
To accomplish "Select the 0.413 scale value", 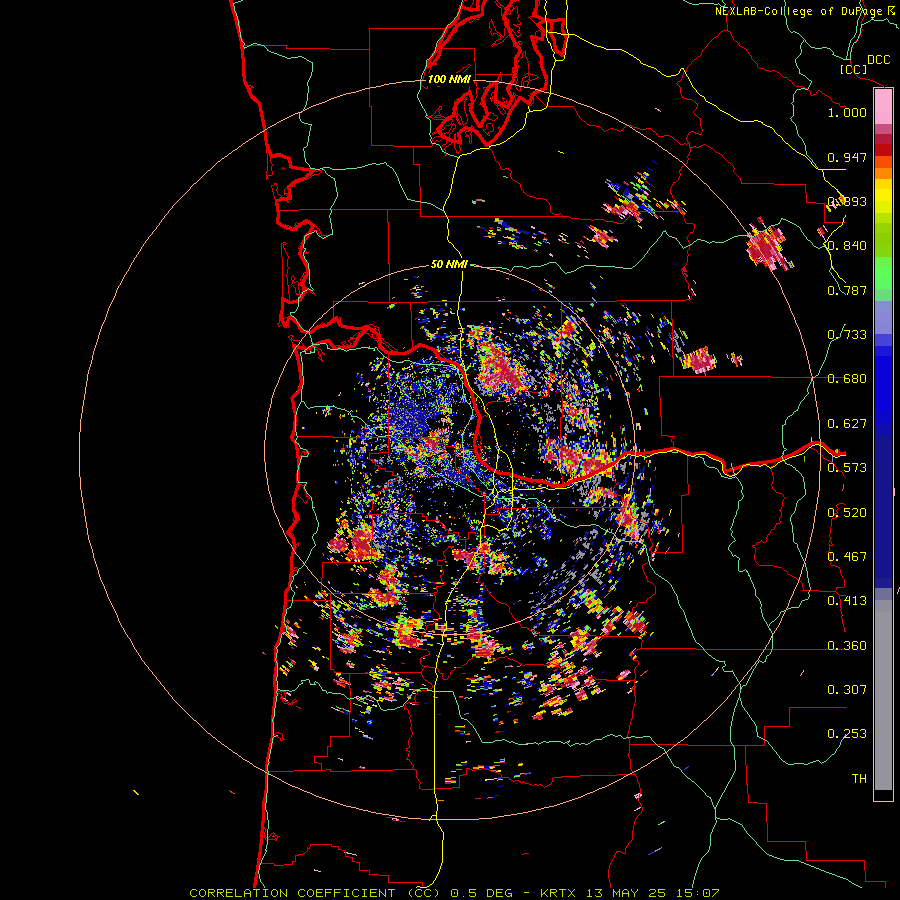I will 847,601.
